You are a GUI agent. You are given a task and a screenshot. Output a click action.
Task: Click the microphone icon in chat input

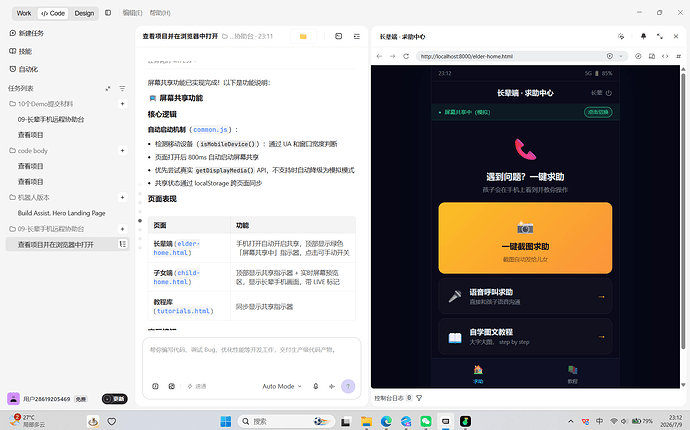pos(316,386)
